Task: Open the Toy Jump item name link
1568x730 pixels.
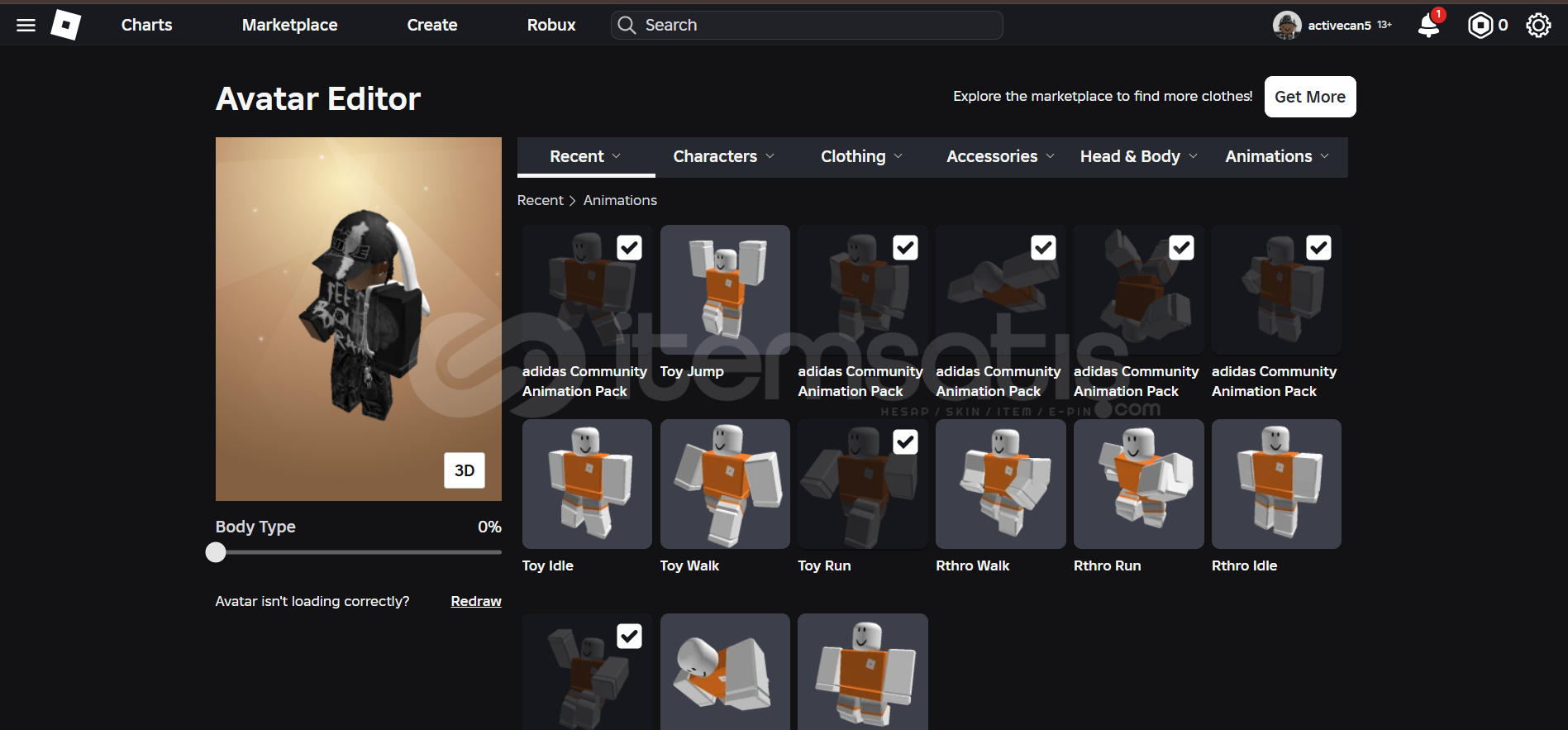Action: point(692,372)
